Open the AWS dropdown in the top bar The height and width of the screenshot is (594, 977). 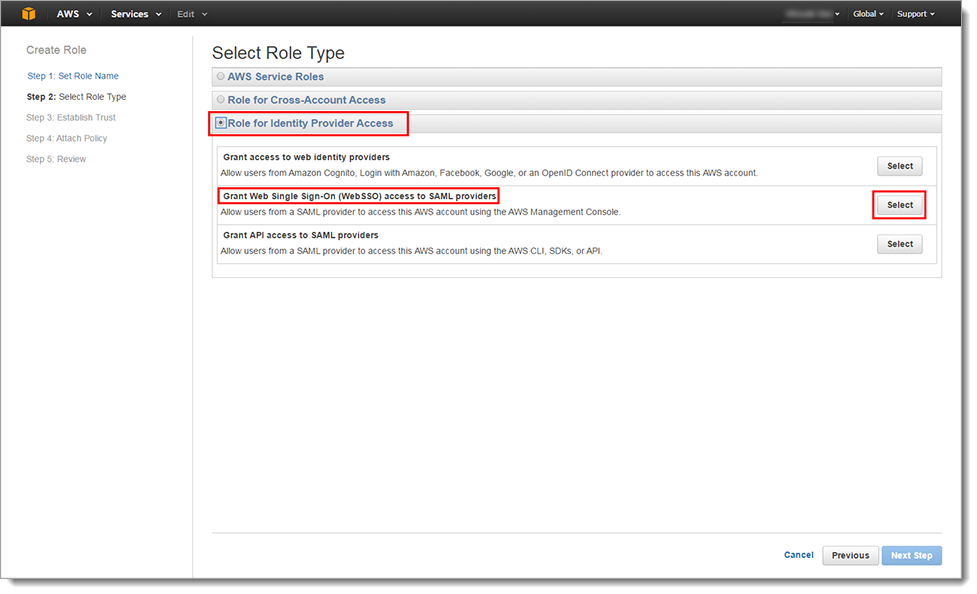point(75,14)
